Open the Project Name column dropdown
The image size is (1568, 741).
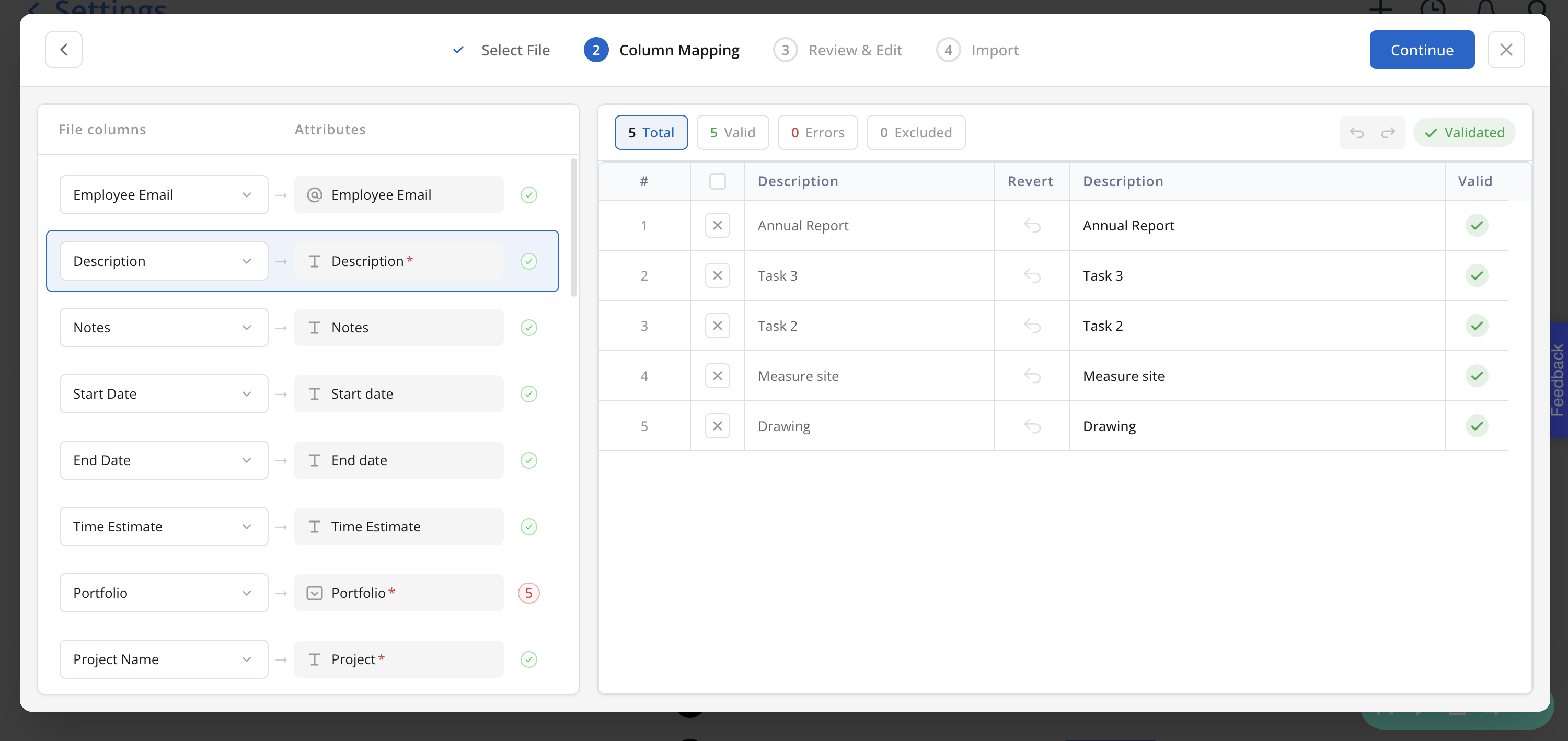(163, 659)
